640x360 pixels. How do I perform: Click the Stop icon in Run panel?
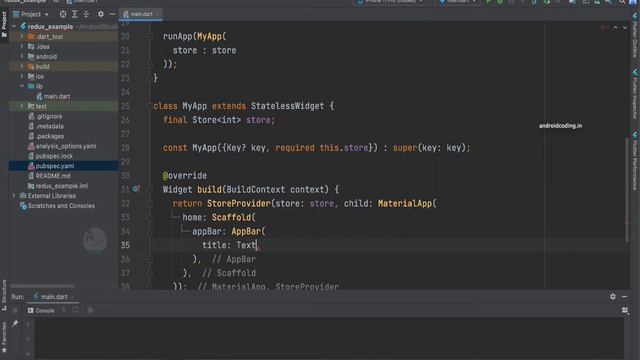coord(15,311)
